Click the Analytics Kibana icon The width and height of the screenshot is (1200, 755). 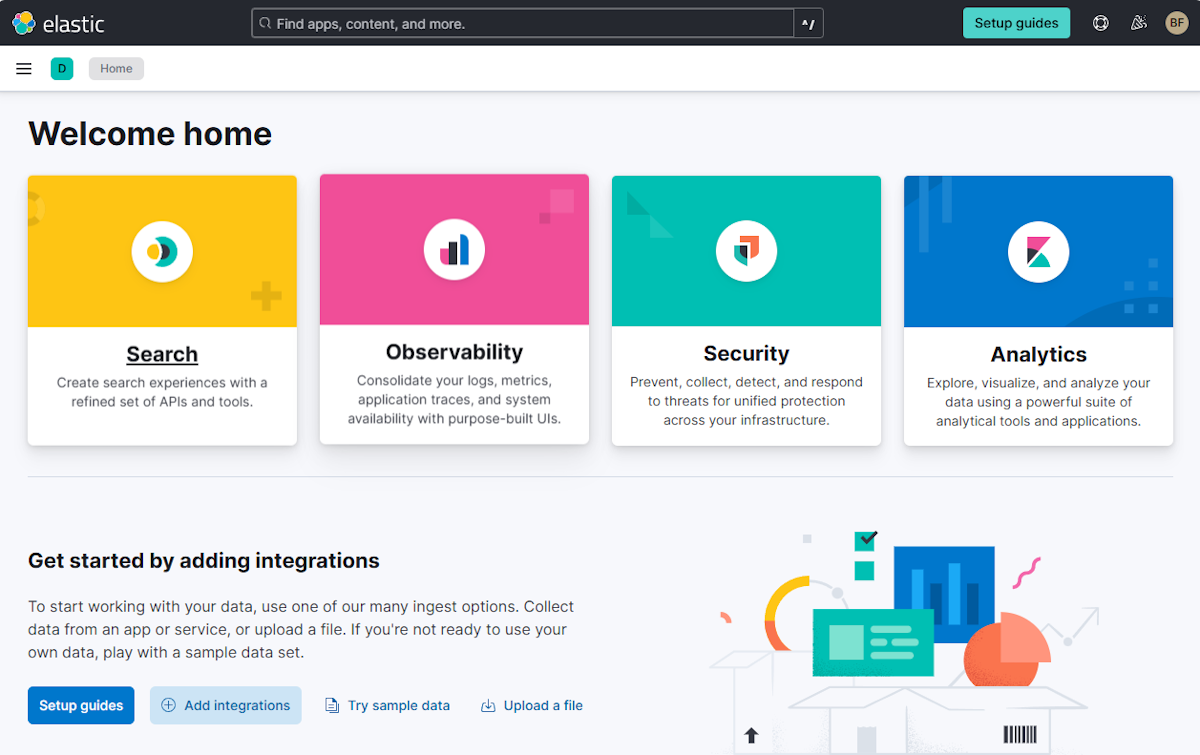[1038, 251]
